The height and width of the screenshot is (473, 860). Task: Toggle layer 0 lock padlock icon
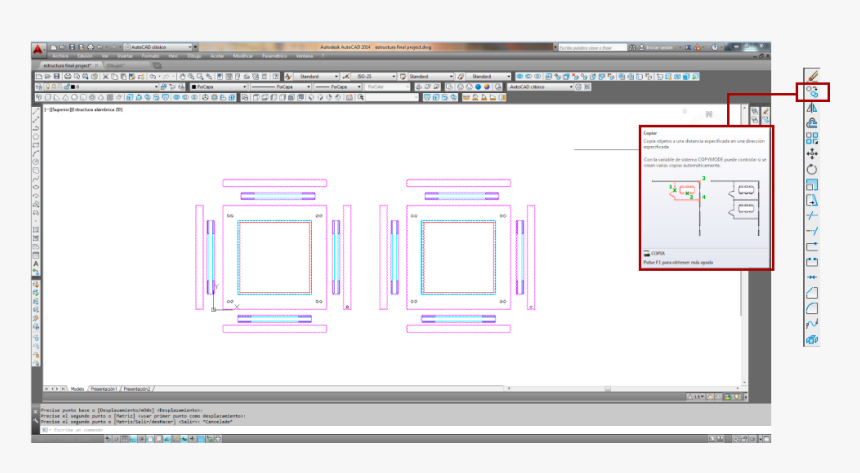[x=66, y=87]
